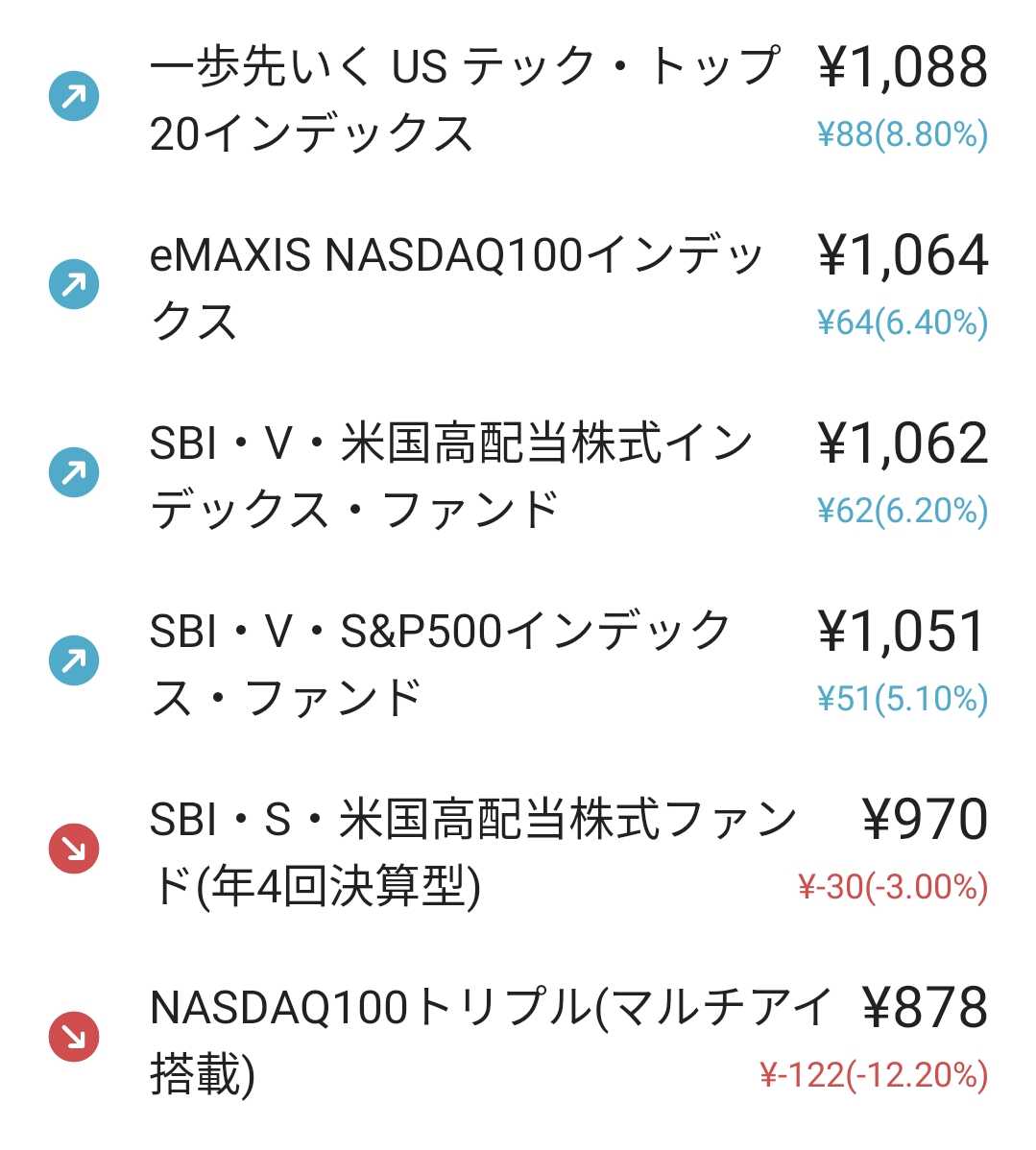This screenshot has height=1150, width=1036.
Task: Select SBI・V・S&P500インデックス・ファンド name
Action: (x=442, y=663)
